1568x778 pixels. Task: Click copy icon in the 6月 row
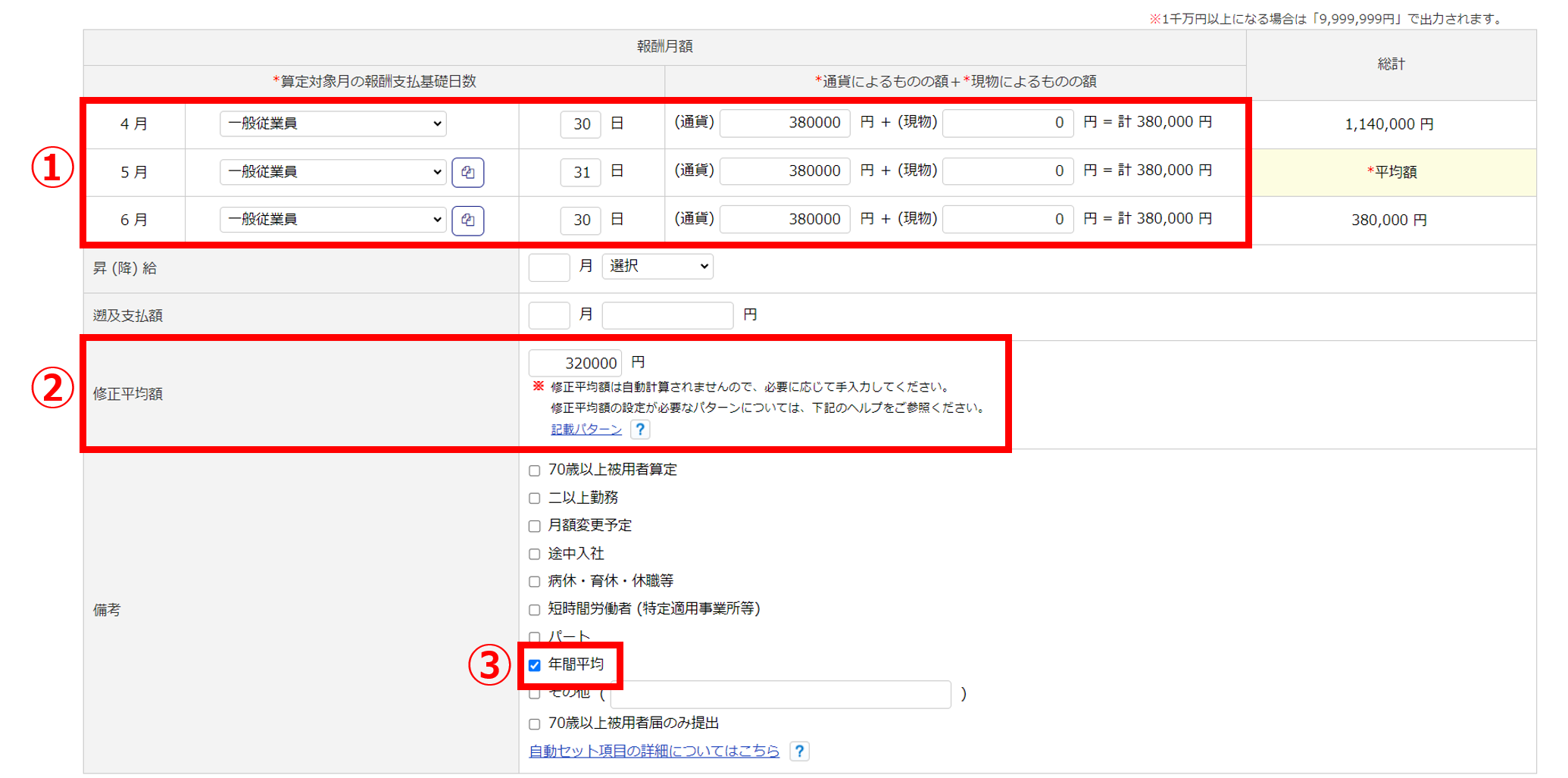(467, 220)
